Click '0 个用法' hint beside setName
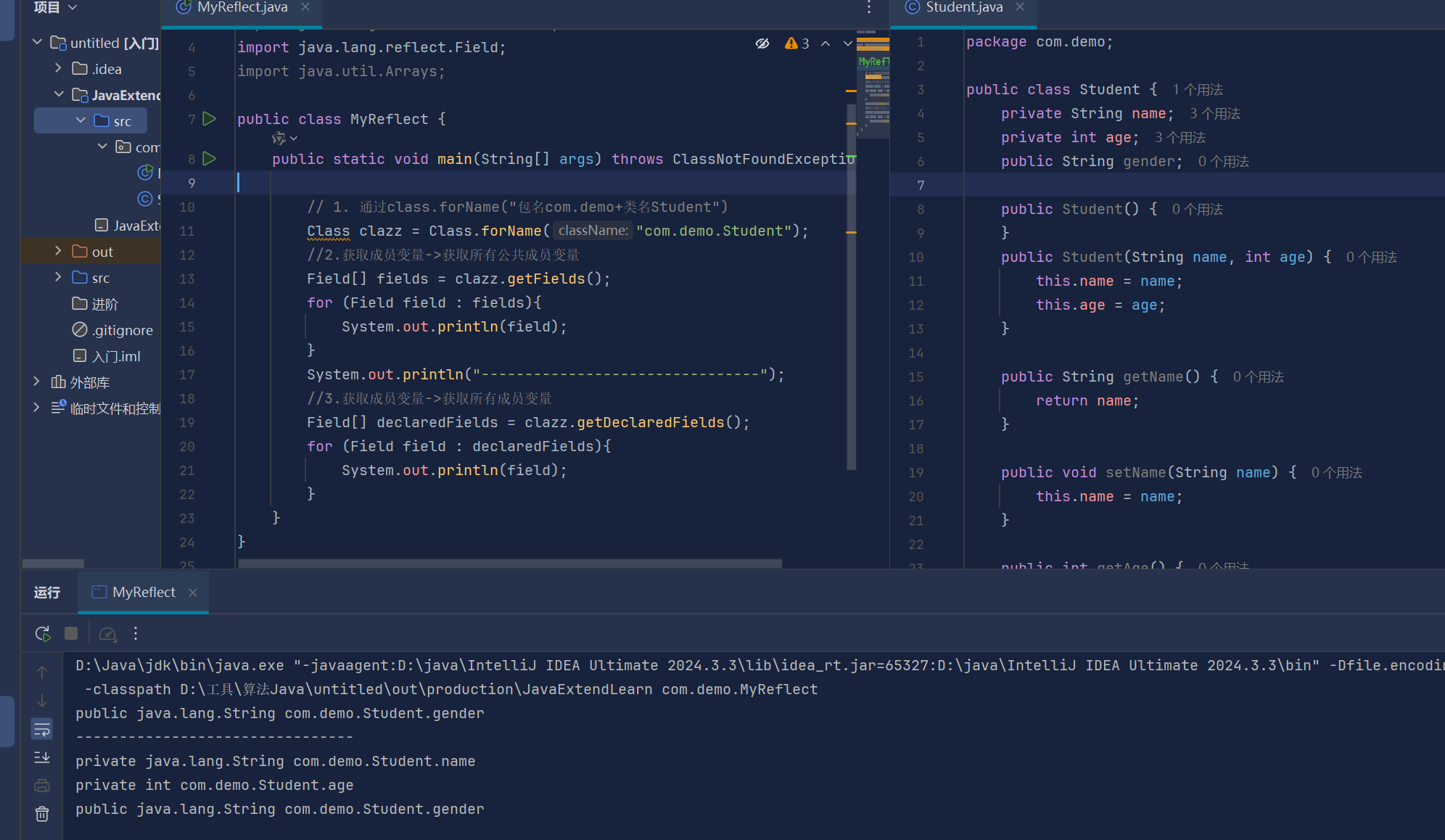This screenshot has width=1445, height=840. [x=1337, y=473]
